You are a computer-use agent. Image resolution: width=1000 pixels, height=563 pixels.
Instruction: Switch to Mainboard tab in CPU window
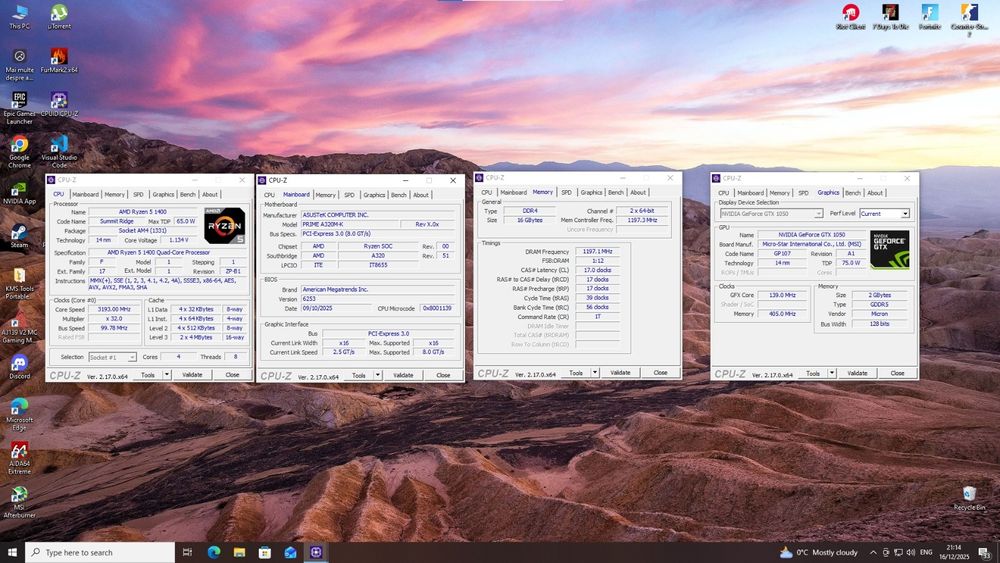[x=85, y=194]
